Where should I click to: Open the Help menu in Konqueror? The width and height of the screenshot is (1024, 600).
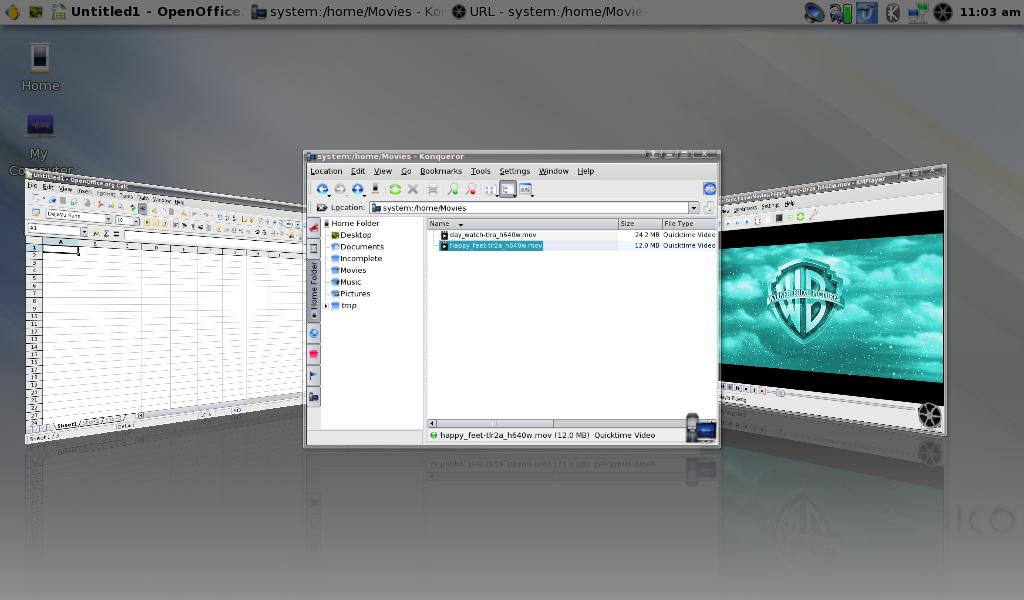[586, 171]
